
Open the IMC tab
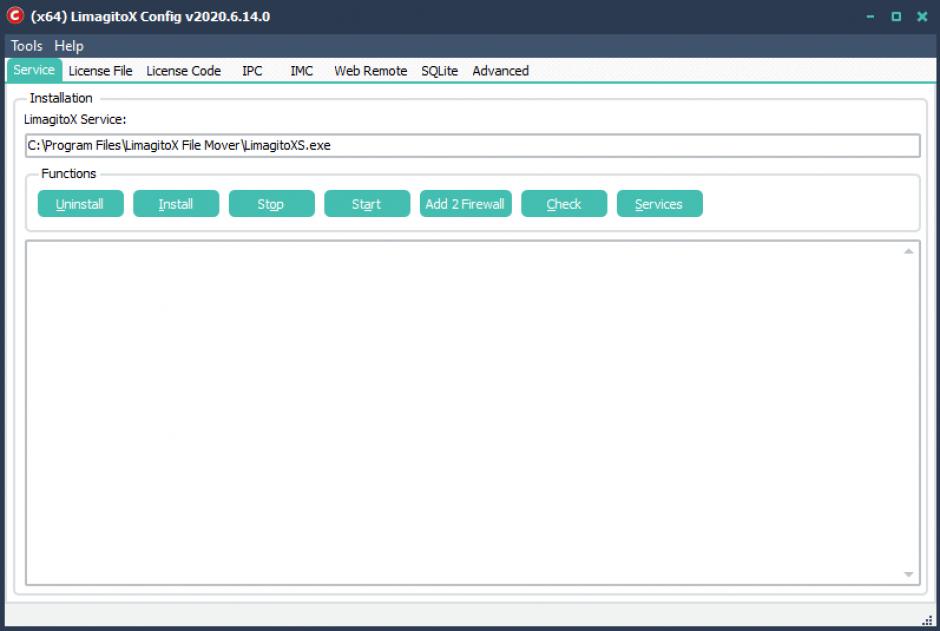[x=302, y=71]
